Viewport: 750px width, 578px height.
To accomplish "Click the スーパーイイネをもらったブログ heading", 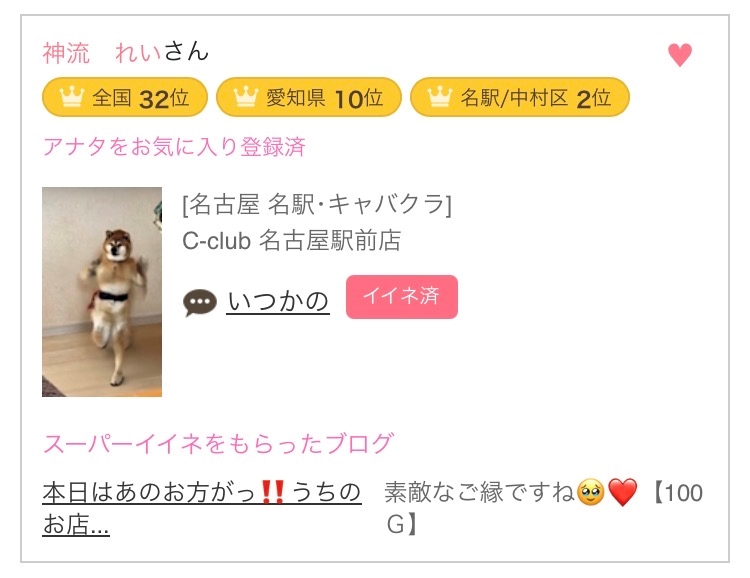I will click(x=219, y=444).
